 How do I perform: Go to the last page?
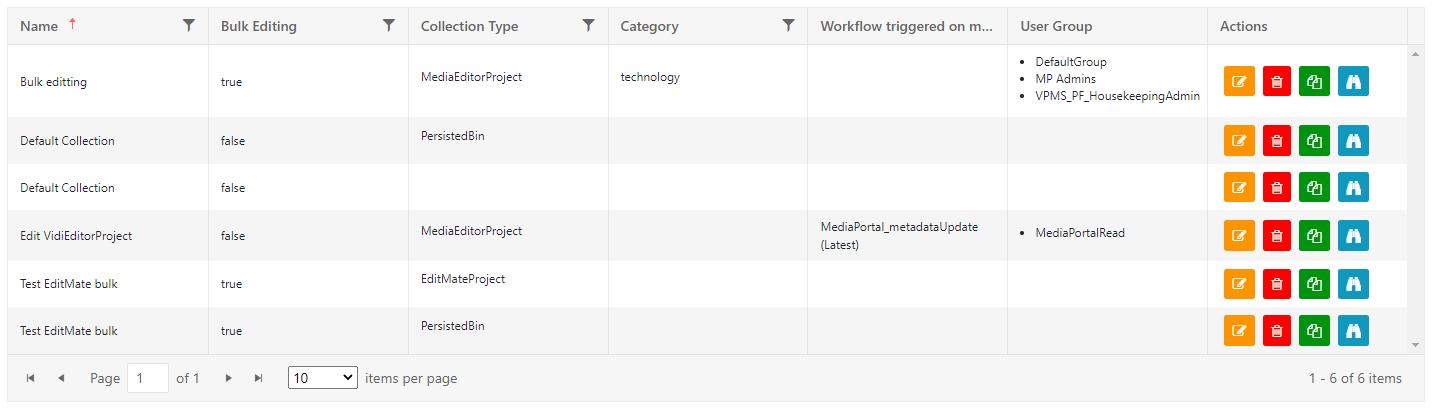(x=259, y=378)
